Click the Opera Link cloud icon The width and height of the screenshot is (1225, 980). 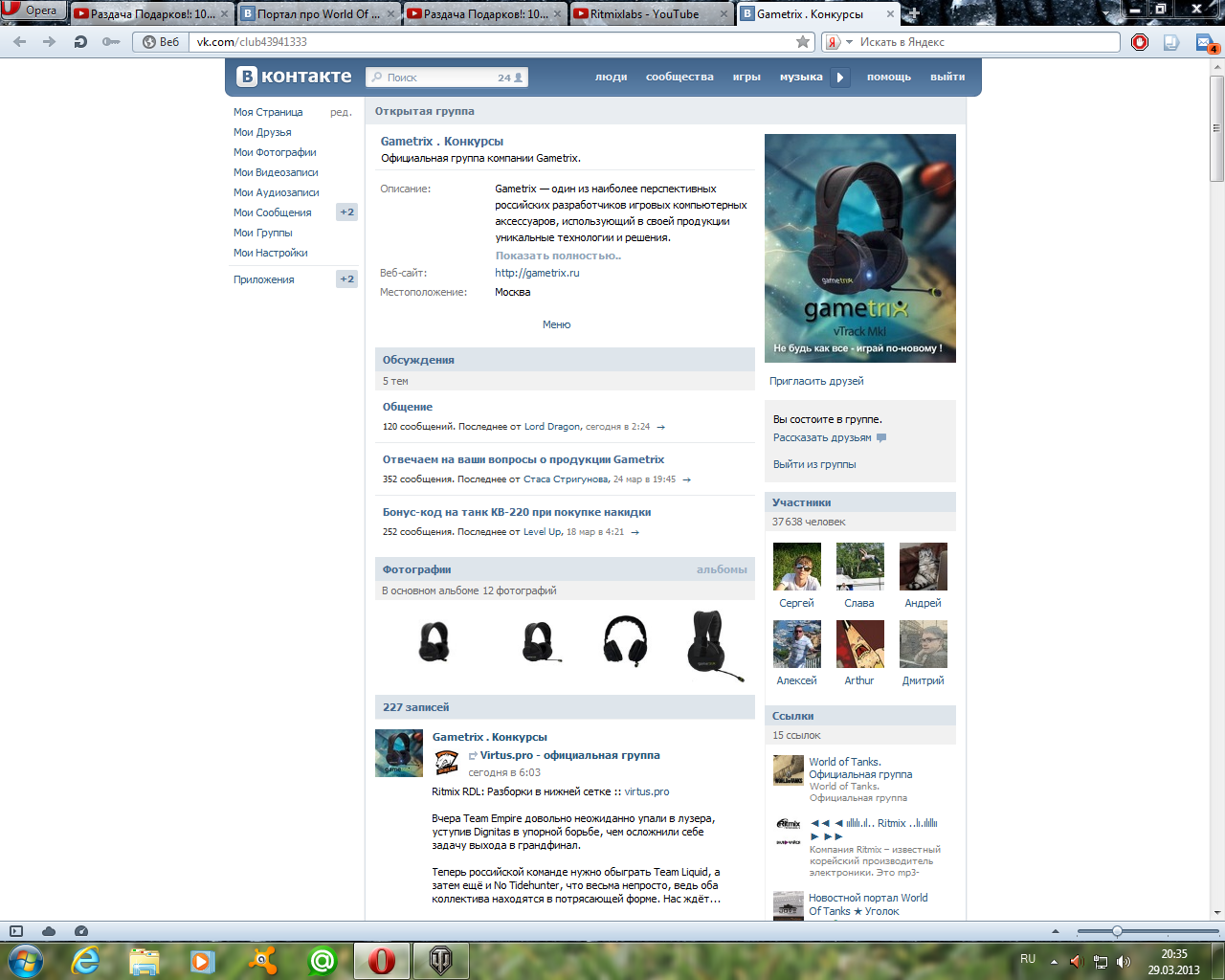[49, 931]
